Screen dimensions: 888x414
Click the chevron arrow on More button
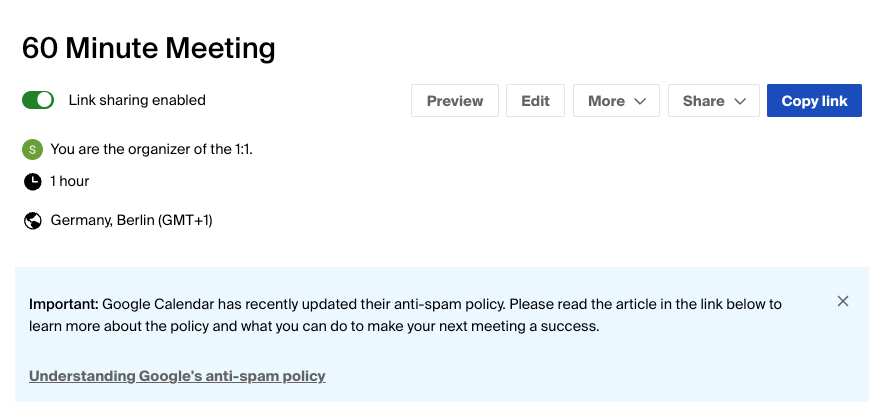pyautogui.click(x=640, y=101)
